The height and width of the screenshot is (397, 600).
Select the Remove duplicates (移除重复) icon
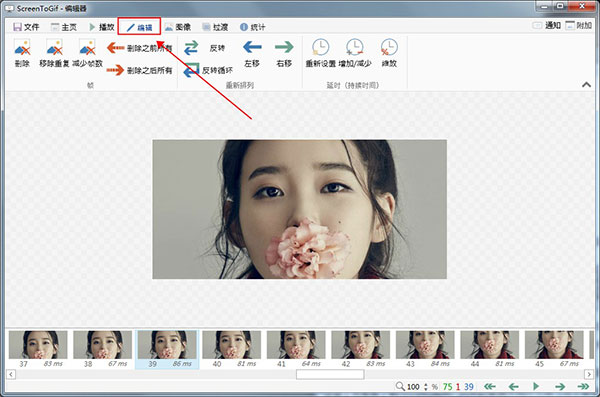(x=54, y=48)
